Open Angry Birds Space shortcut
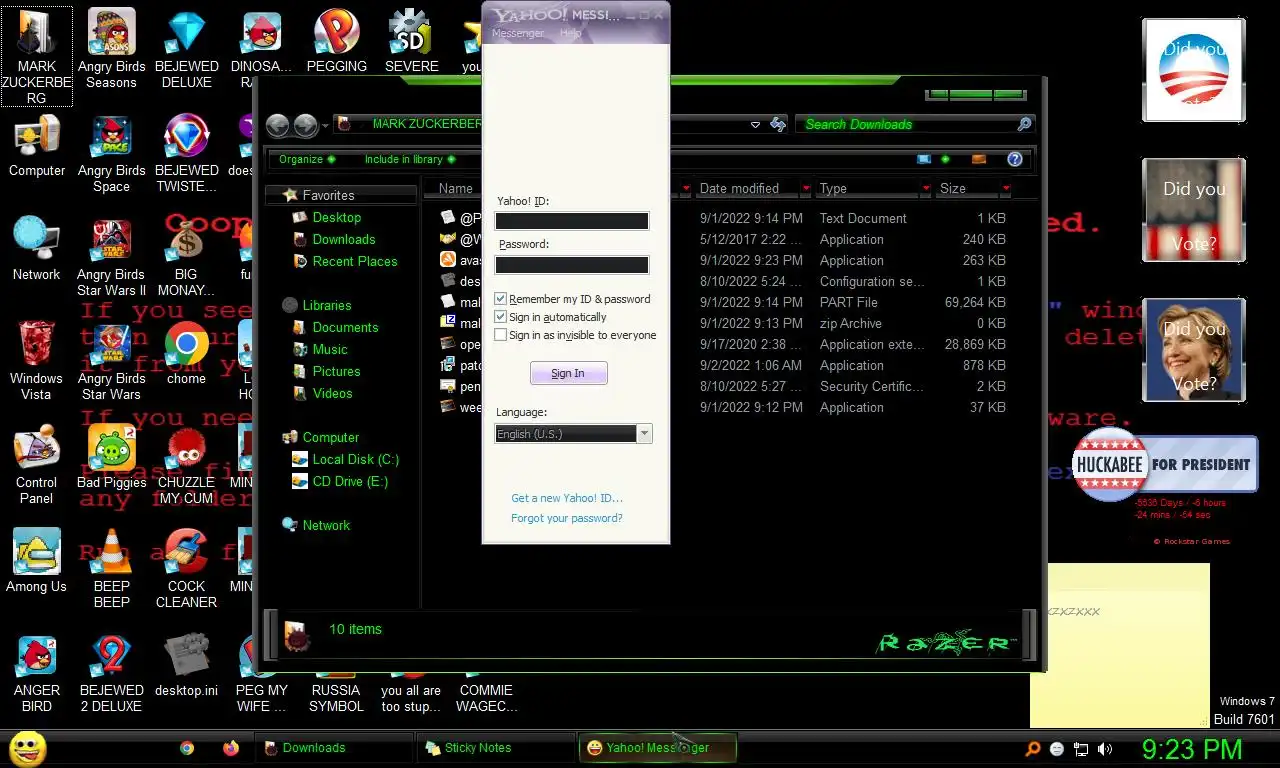 coord(111,154)
